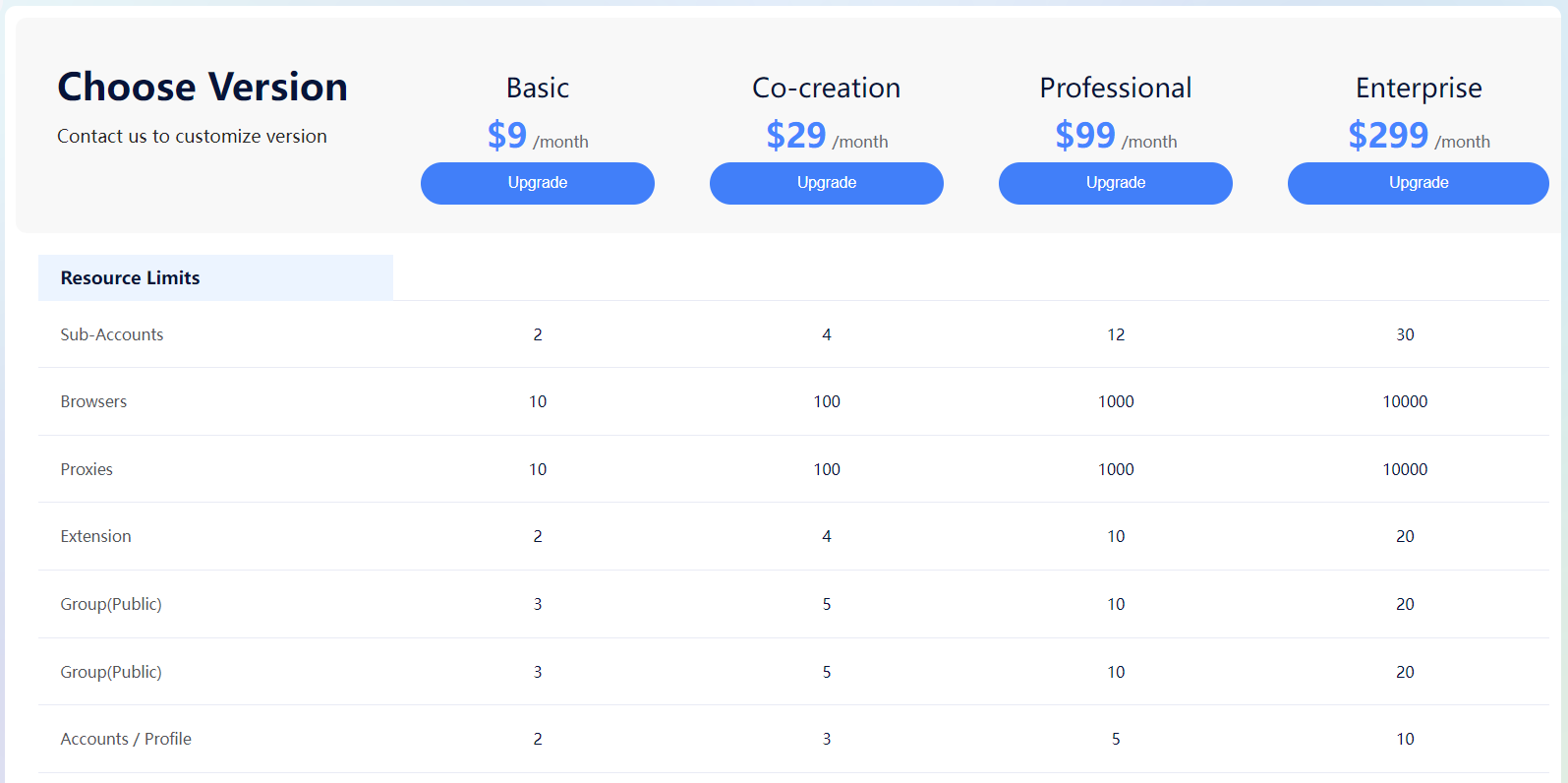The image size is (1568, 783).
Task: Click the Sub-Accounts row label
Action: pos(112,334)
